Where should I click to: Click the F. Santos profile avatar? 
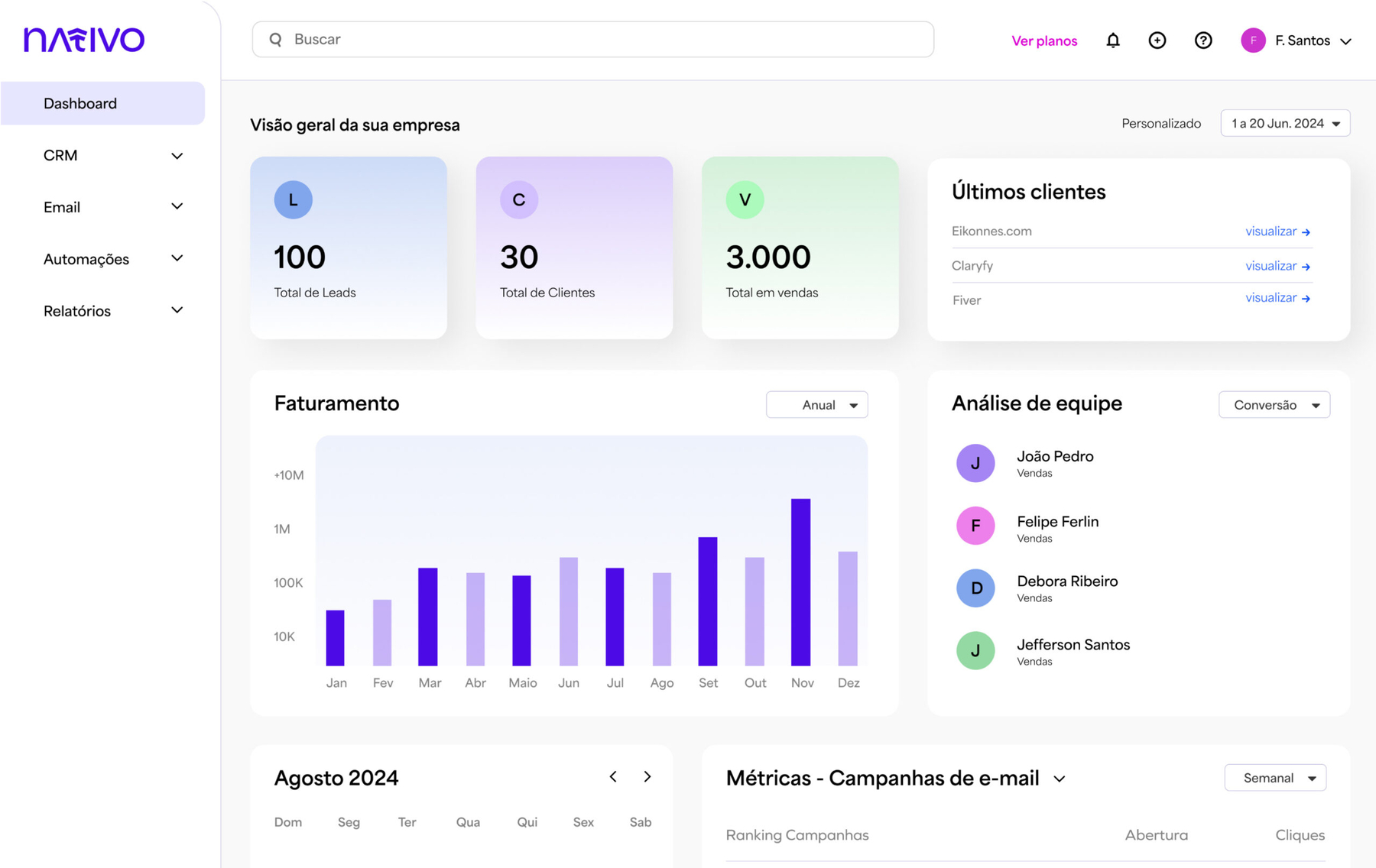tap(1252, 40)
